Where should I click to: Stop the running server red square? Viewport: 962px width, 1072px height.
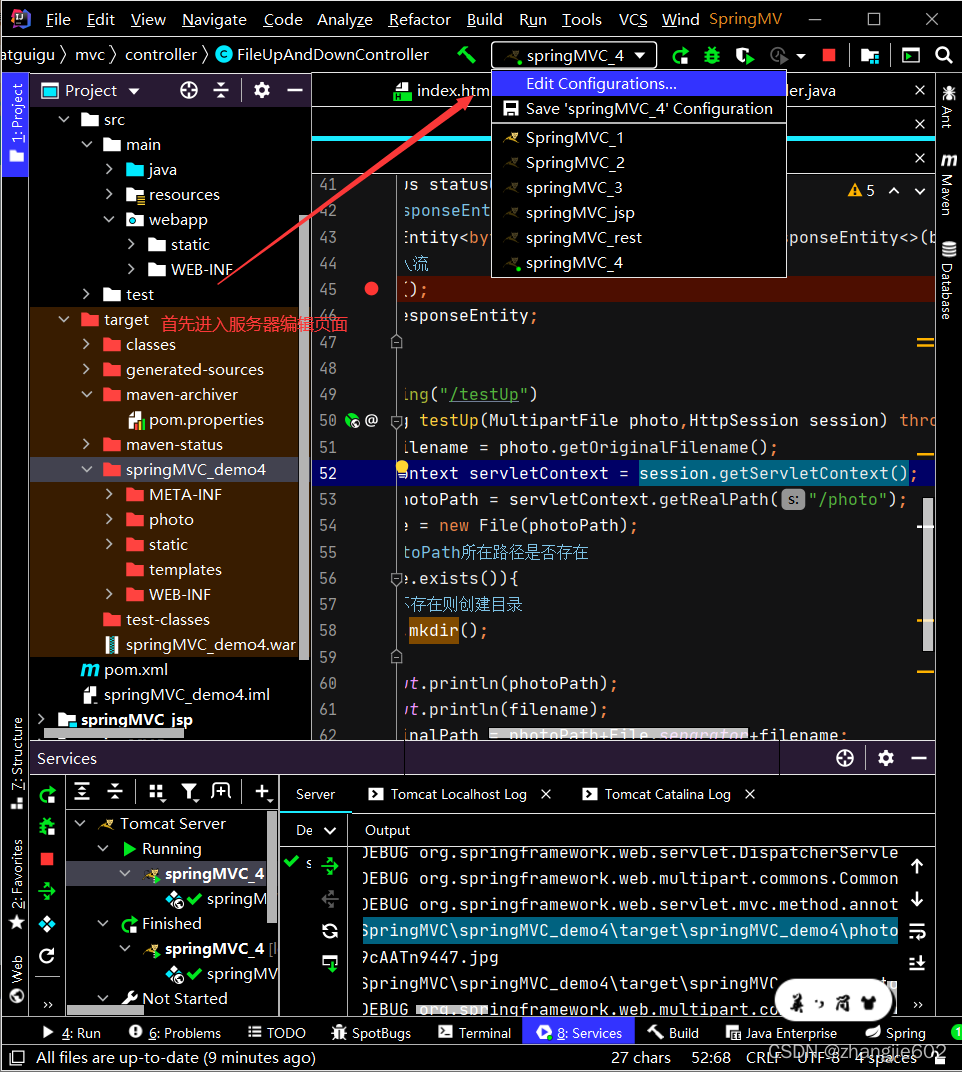click(x=829, y=55)
